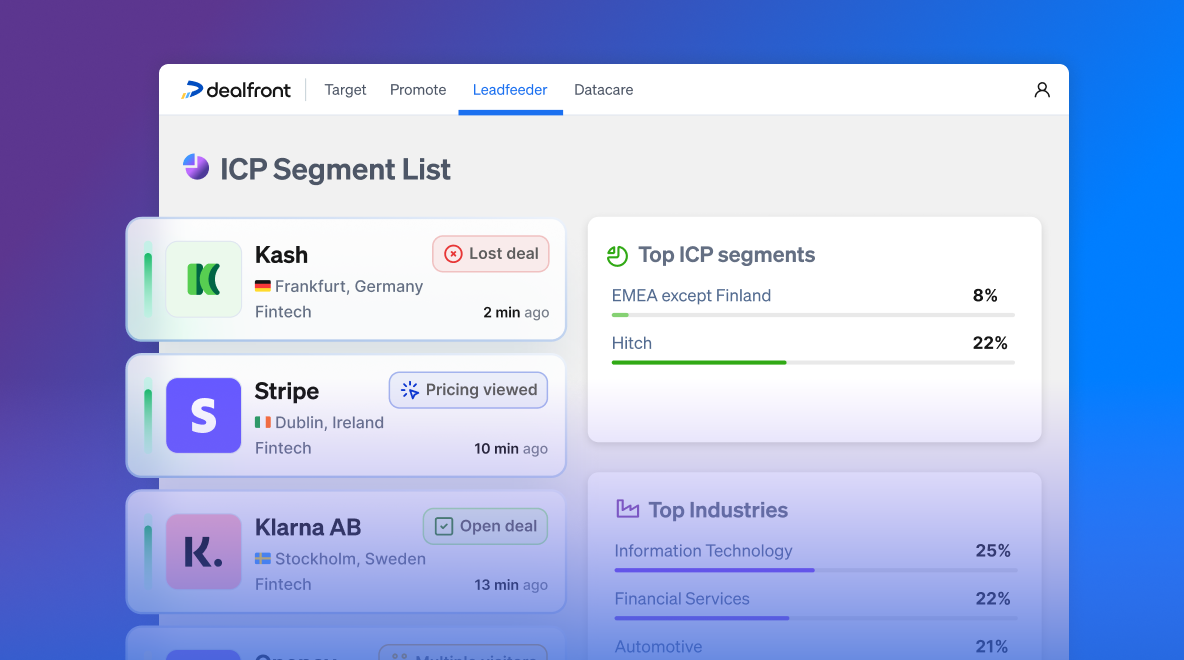The width and height of the screenshot is (1184, 660).
Task: Click the Dublin, Ireland location
Action: [x=329, y=422]
